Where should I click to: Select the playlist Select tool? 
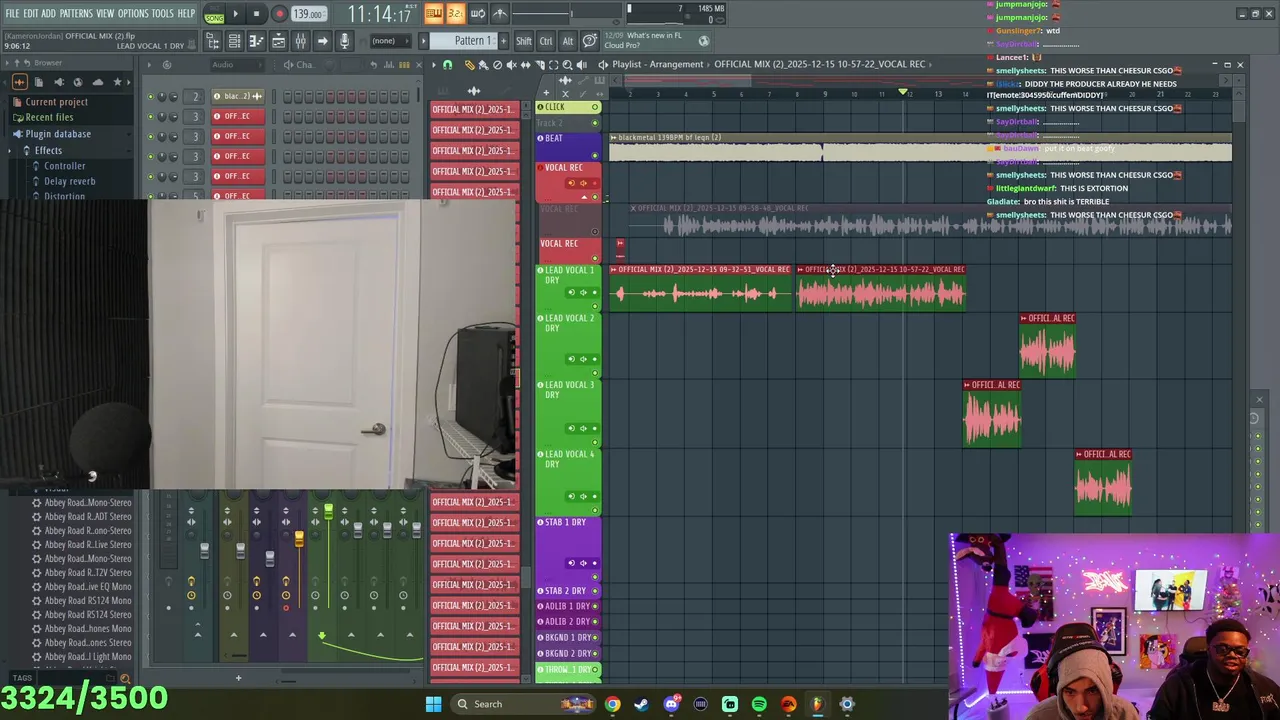coord(553,65)
